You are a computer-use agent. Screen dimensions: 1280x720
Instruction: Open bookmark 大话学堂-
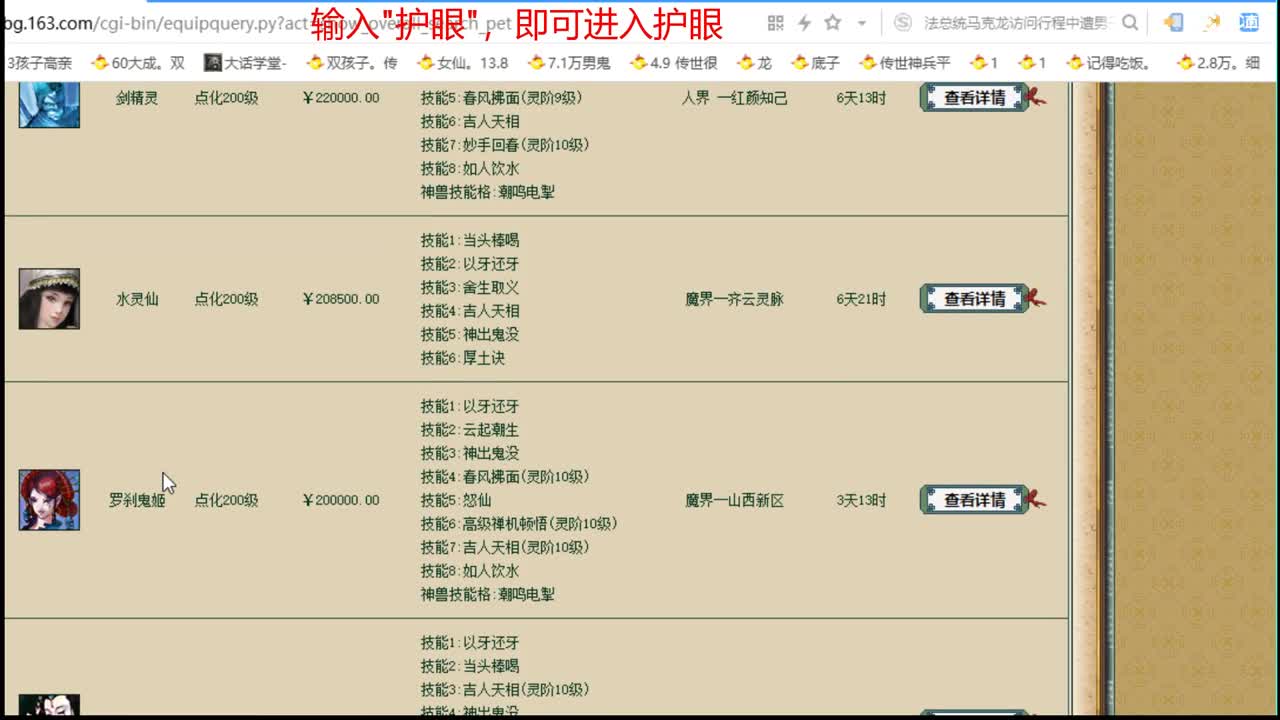pyautogui.click(x=245, y=63)
